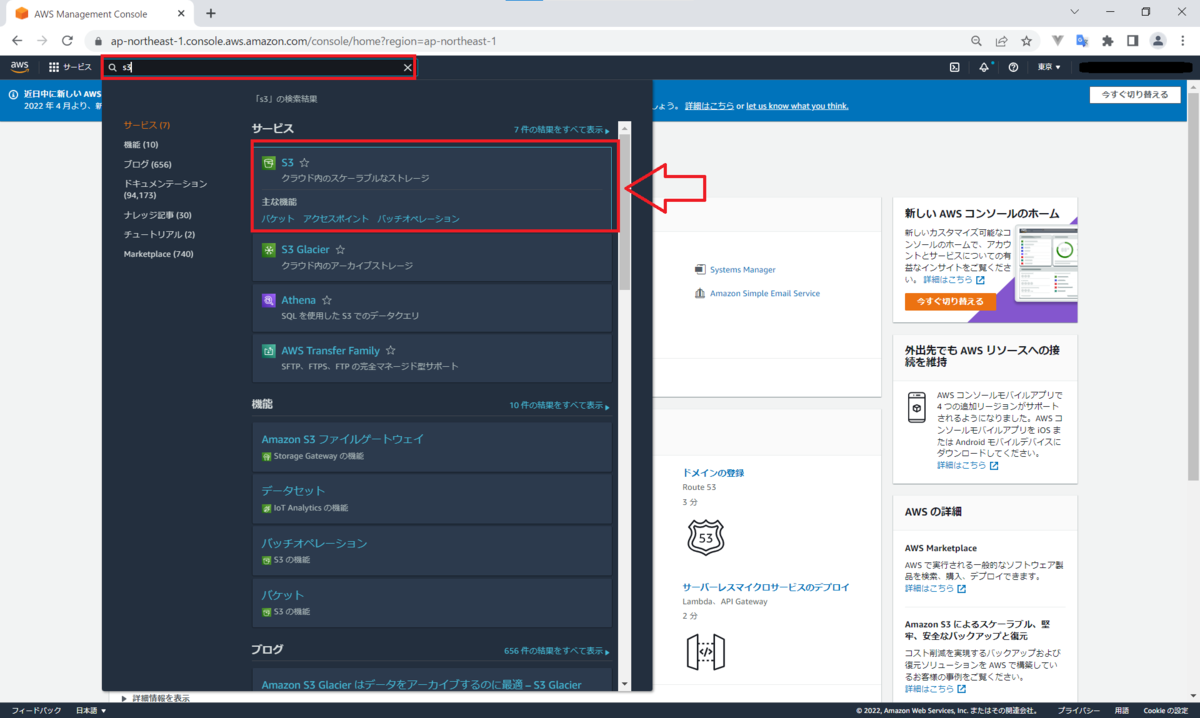Bookmark this page with the star icon
The height and width of the screenshot is (718, 1200).
tap(1026, 41)
